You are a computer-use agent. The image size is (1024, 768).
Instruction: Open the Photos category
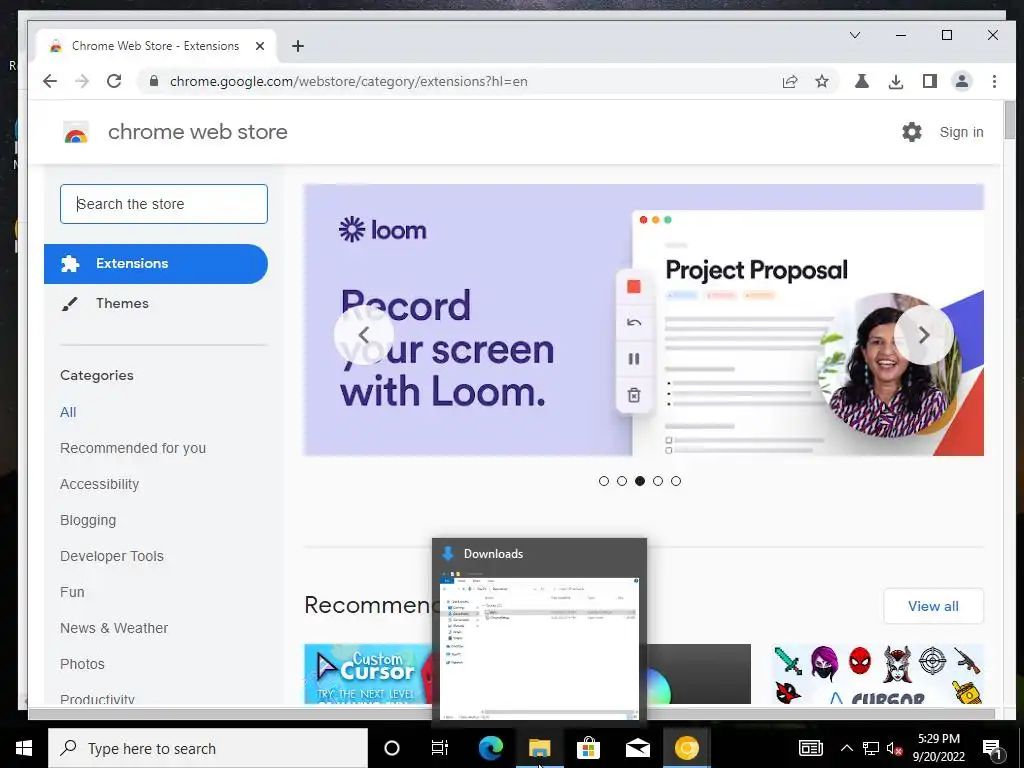pos(82,664)
